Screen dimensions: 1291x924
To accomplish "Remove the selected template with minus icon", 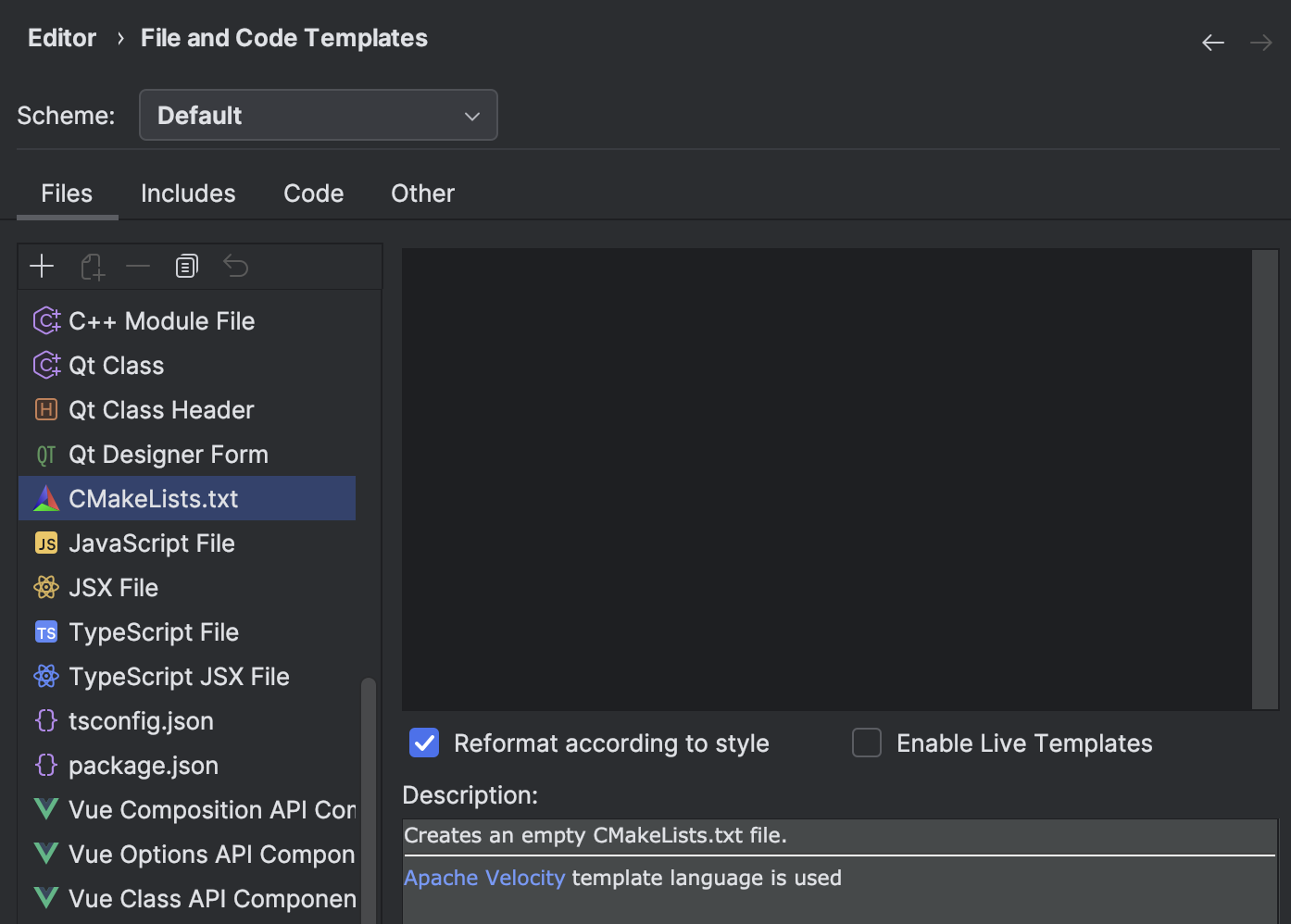I will [x=138, y=266].
